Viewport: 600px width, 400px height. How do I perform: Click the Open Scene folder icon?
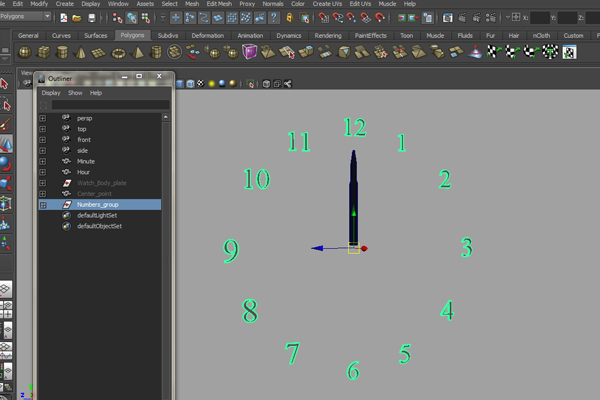point(77,18)
